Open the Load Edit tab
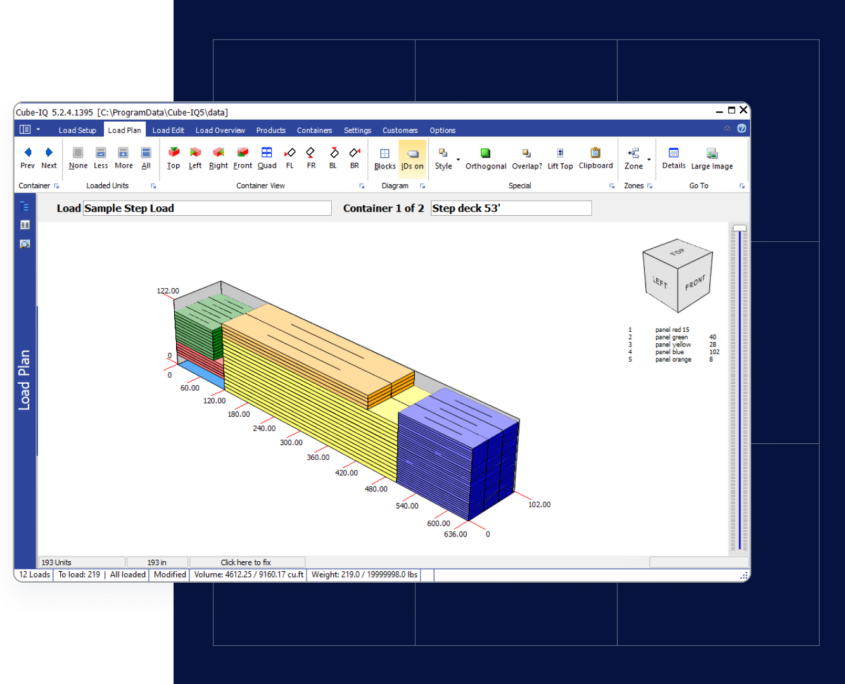Image resolution: width=845 pixels, height=684 pixels. pyautogui.click(x=168, y=130)
